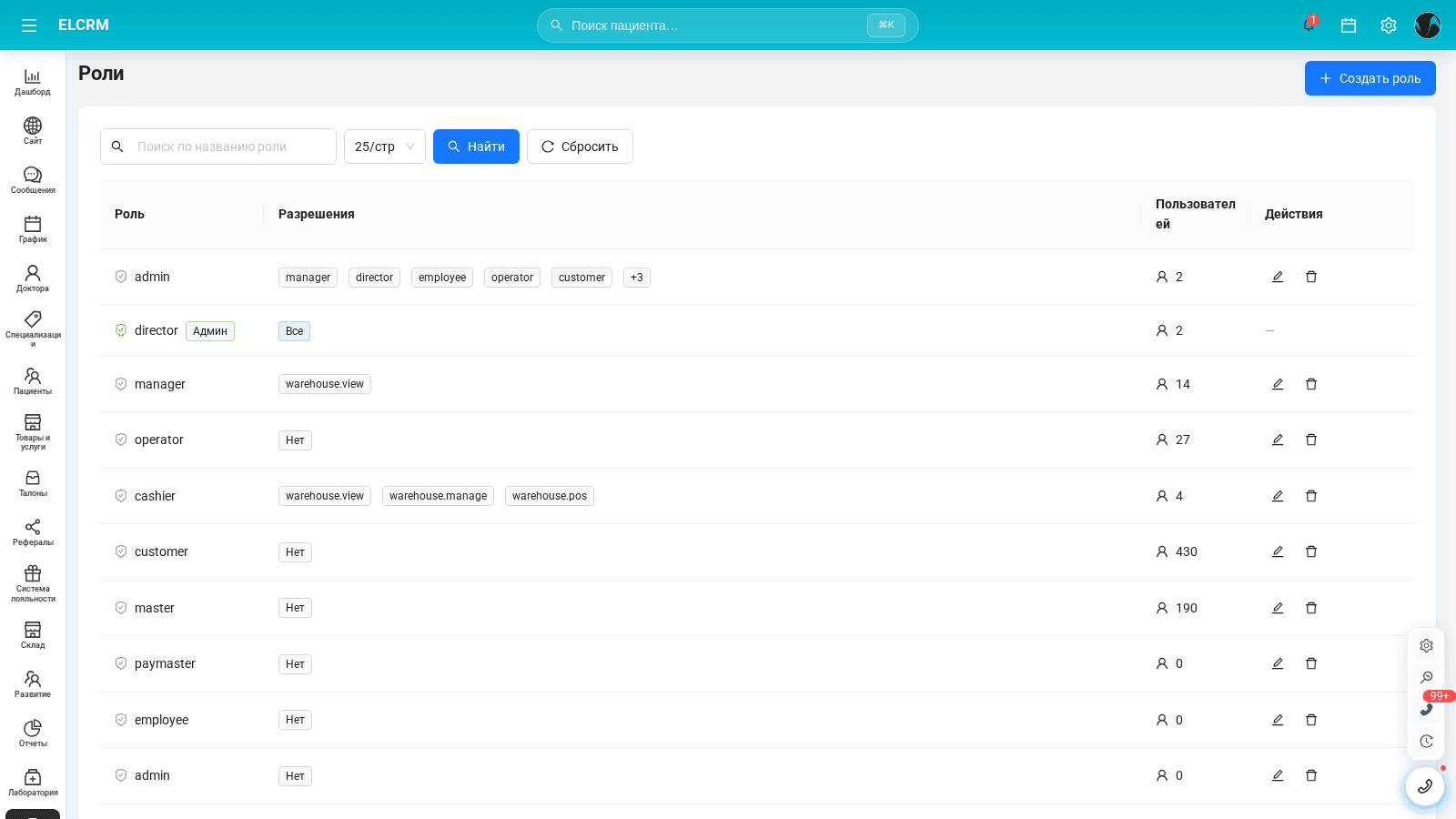Edit the manager role
1456x819 pixels.
[x=1278, y=384]
